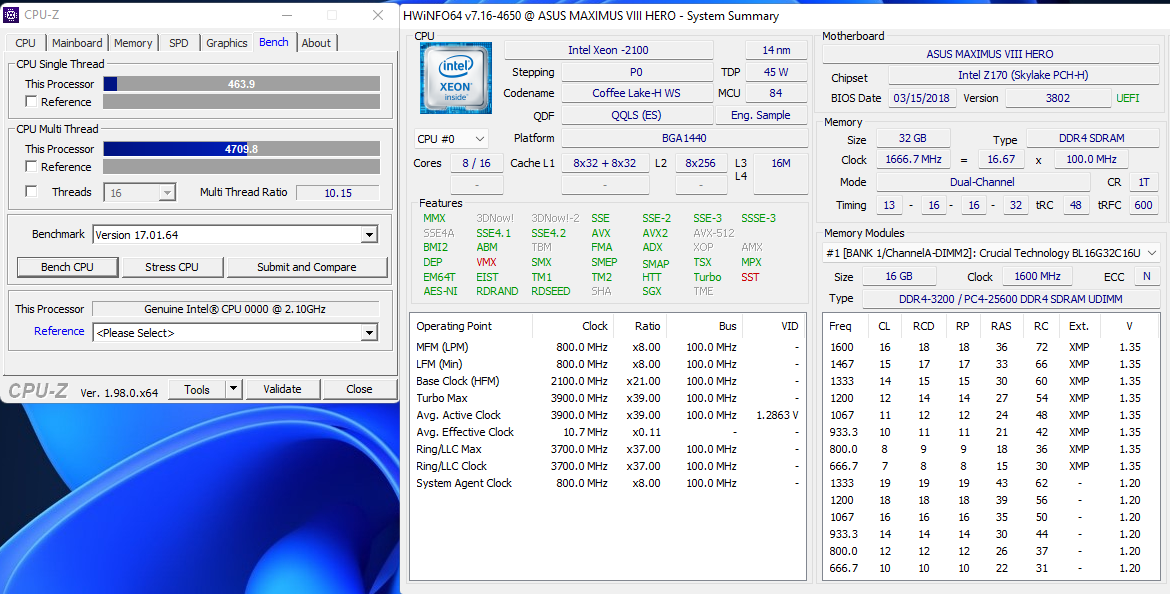
Task: Click the CPU Multi Thread score bar
Action: tap(241, 149)
